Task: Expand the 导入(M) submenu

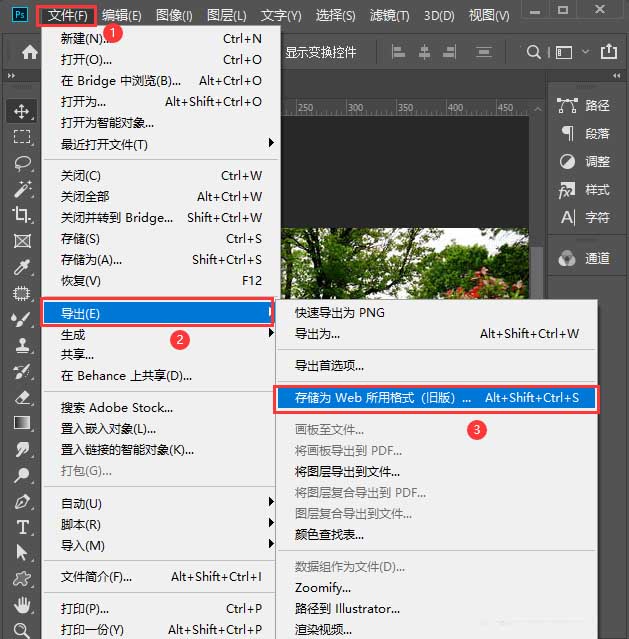Action: click(159, 545)
